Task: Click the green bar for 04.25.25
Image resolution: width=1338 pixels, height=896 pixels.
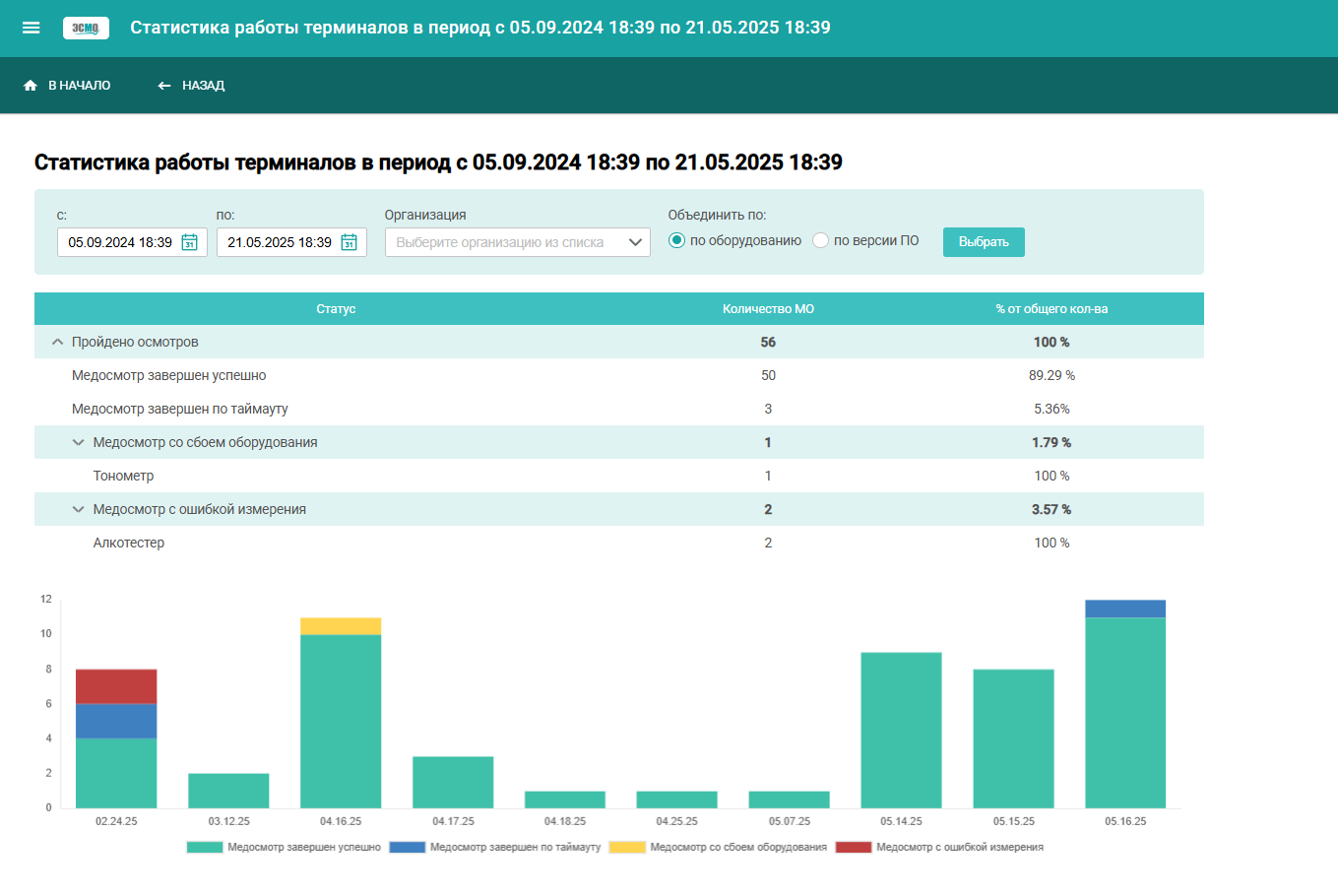Action: (x=677, y=800)
